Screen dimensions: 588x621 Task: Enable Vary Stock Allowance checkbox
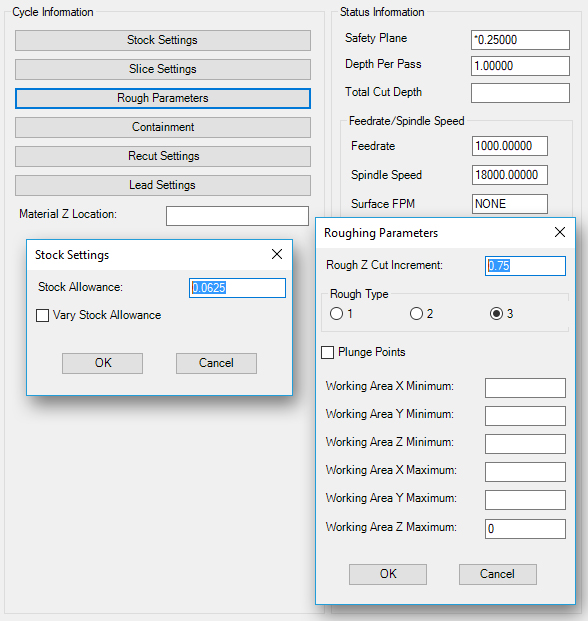[42, 316]
